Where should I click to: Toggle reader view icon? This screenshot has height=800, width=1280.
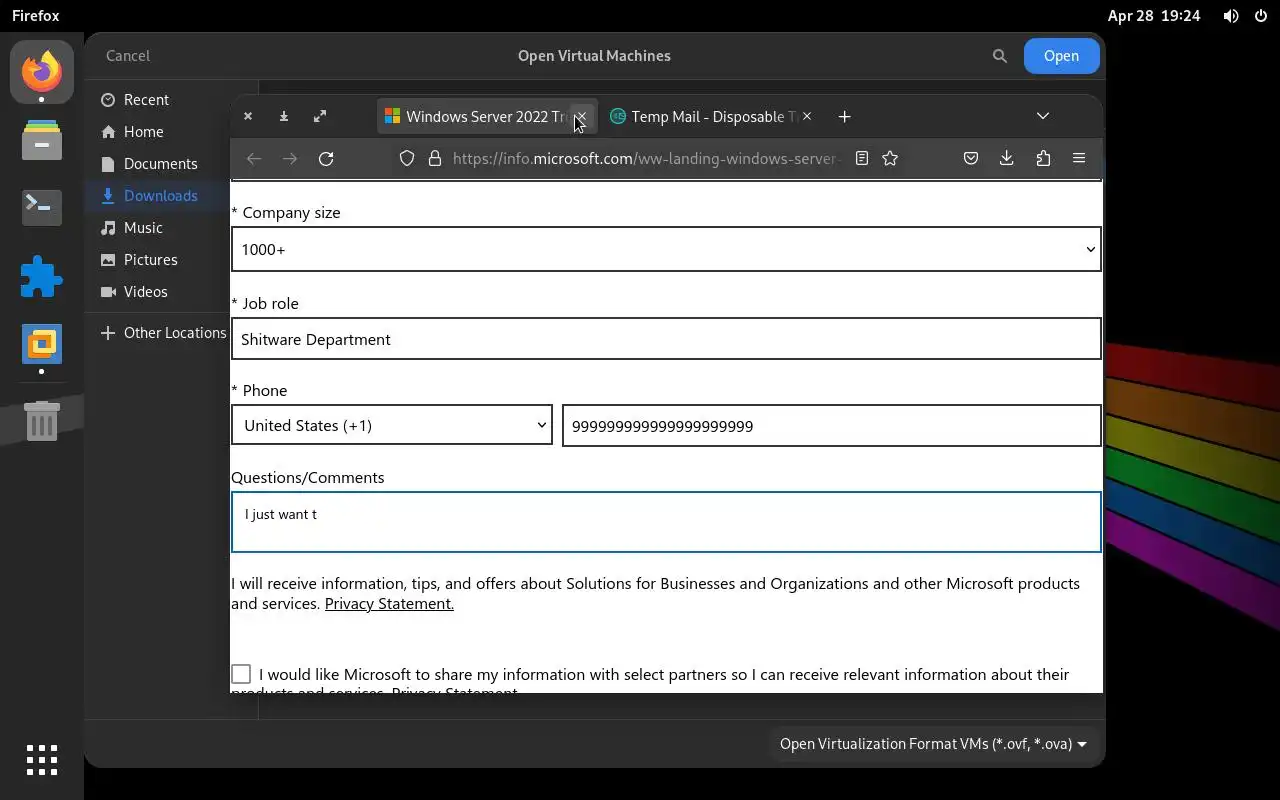click(861, 158)
